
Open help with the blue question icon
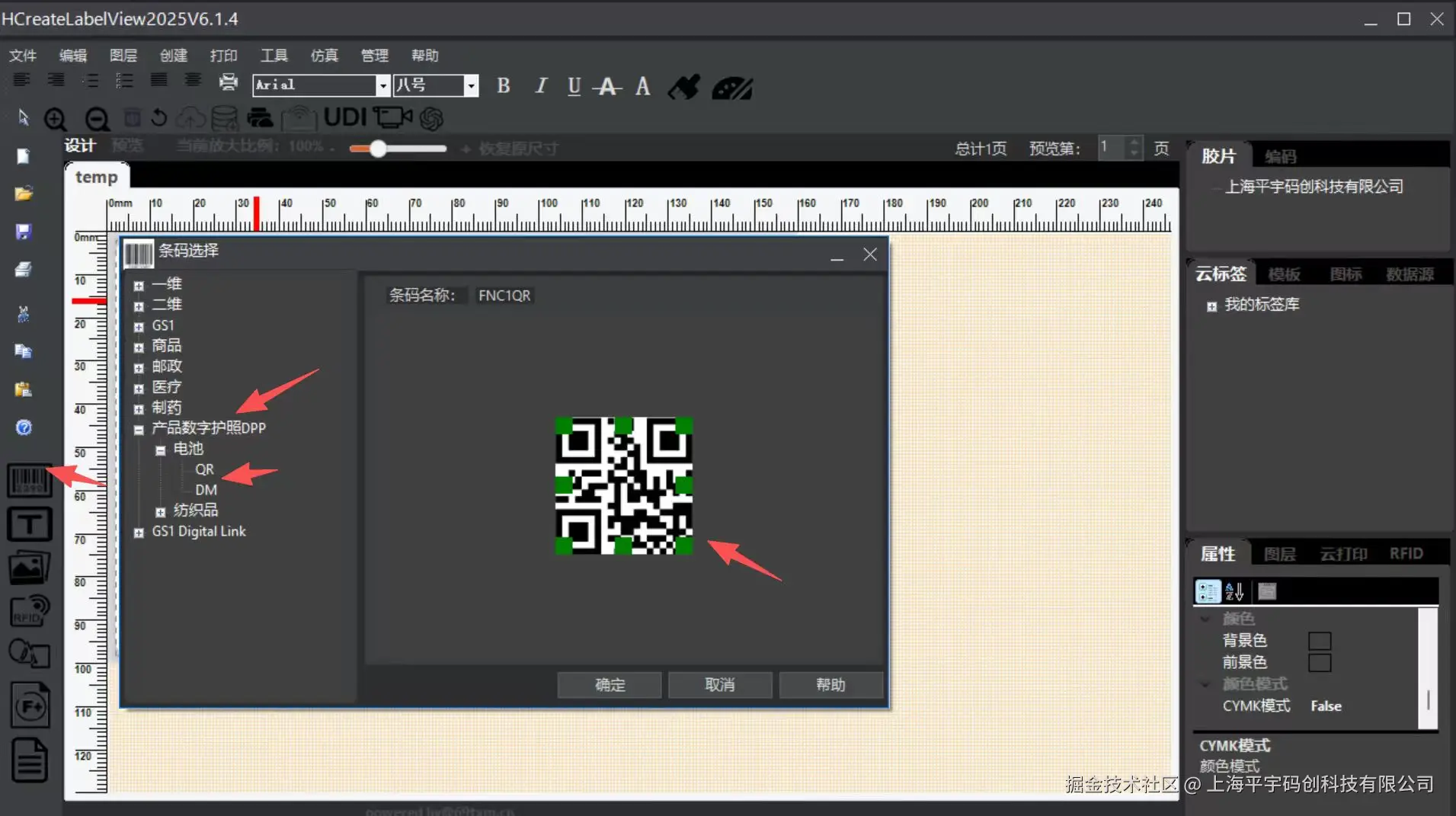24,427
